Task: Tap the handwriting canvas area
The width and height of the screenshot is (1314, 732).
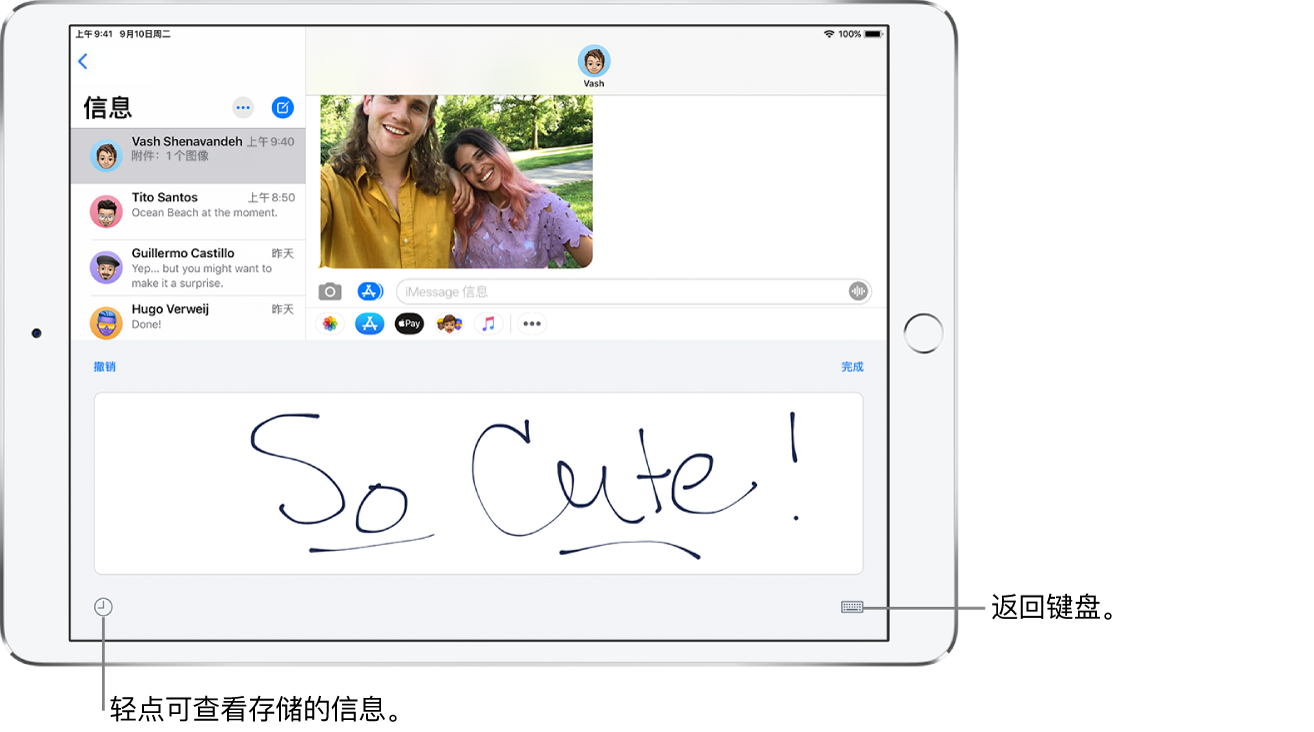Action: click(478, 483)
